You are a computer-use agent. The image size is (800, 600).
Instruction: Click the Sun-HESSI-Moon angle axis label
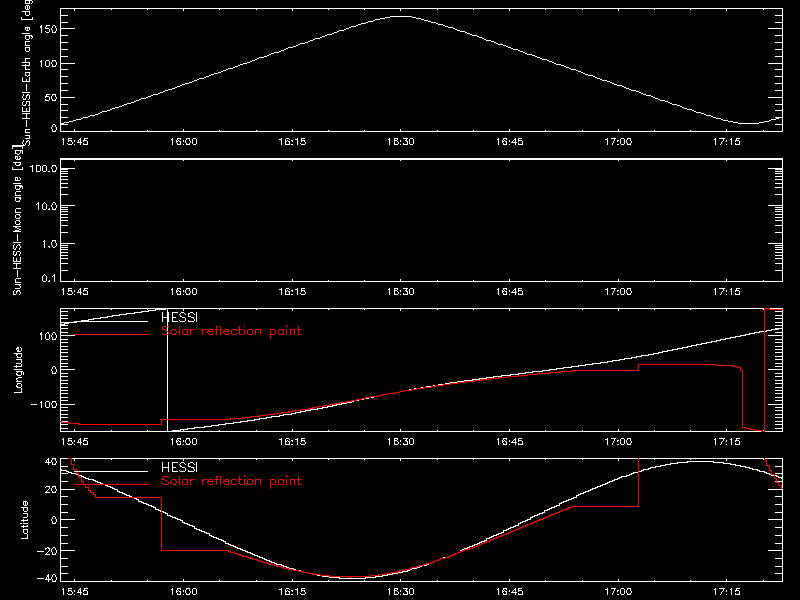click(17, 220)
